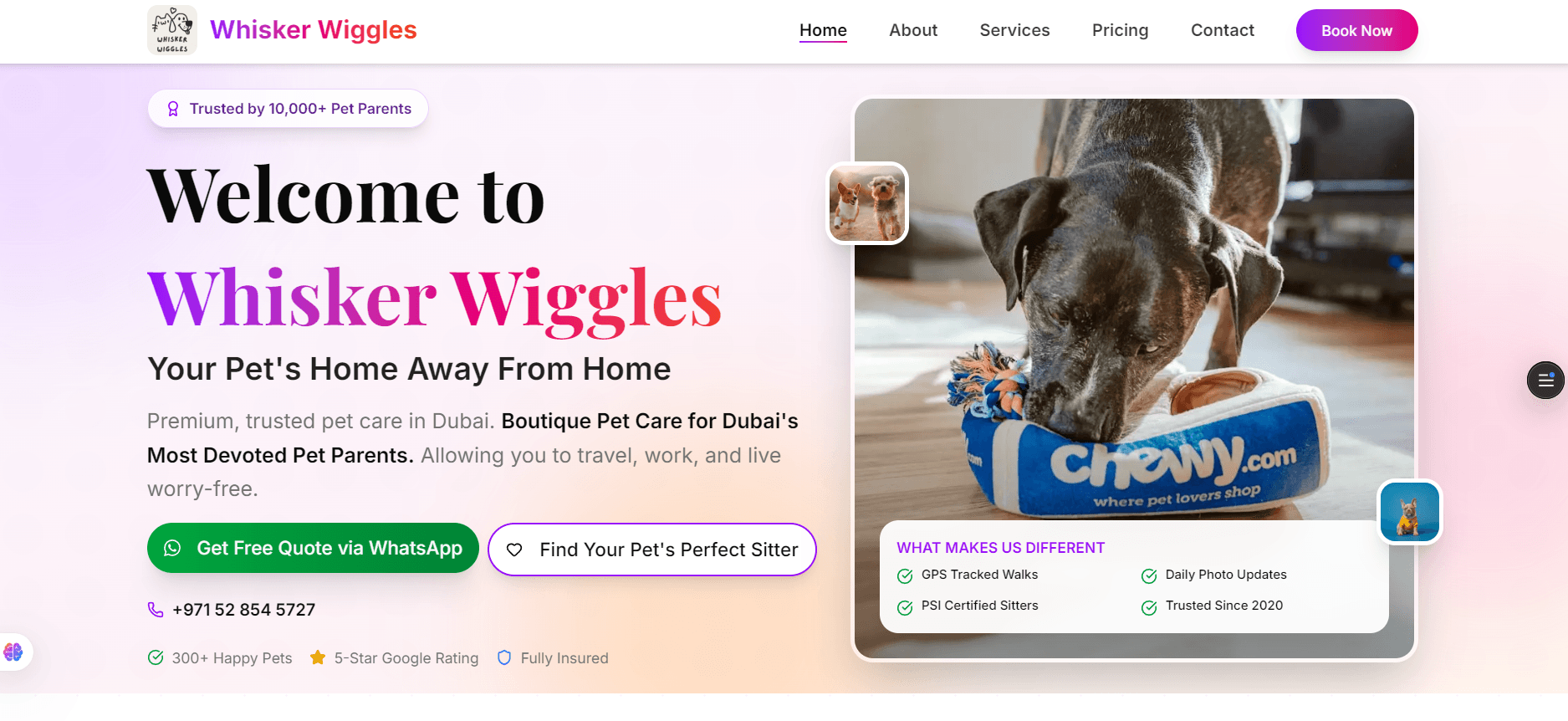
Task: Click the Book Now button
Action: [x=1356, y=30]
